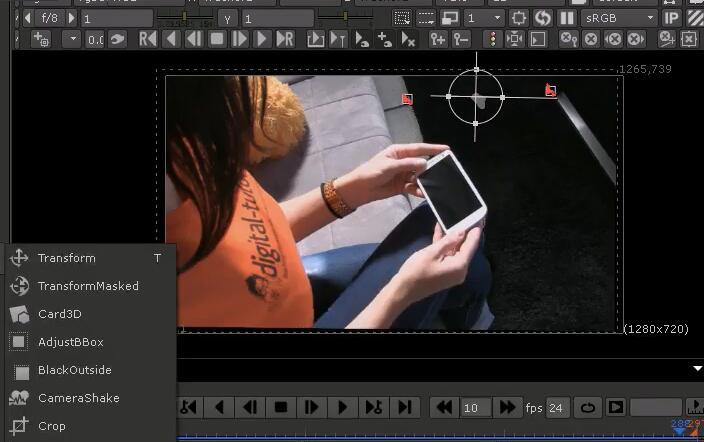
Task: Click the center viewer on track icon
Action: click(514, 40)
